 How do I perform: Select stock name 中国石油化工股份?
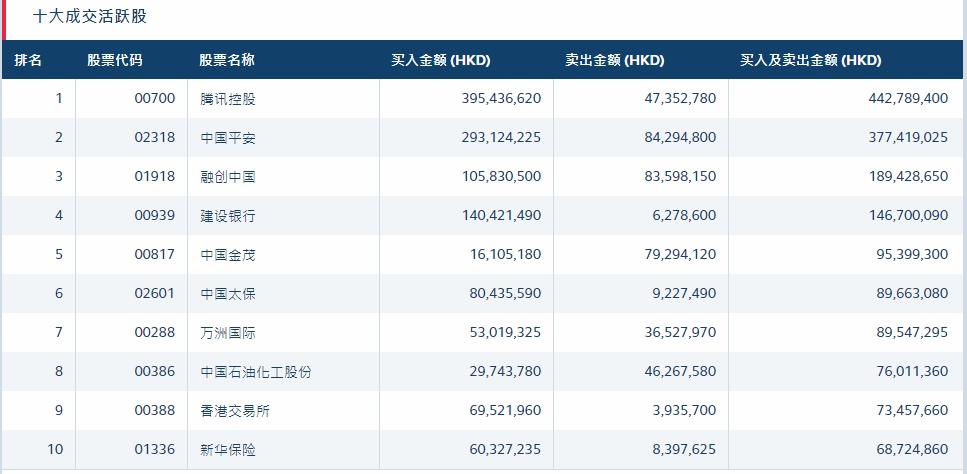pyautogui.click(x=256, y=372)
